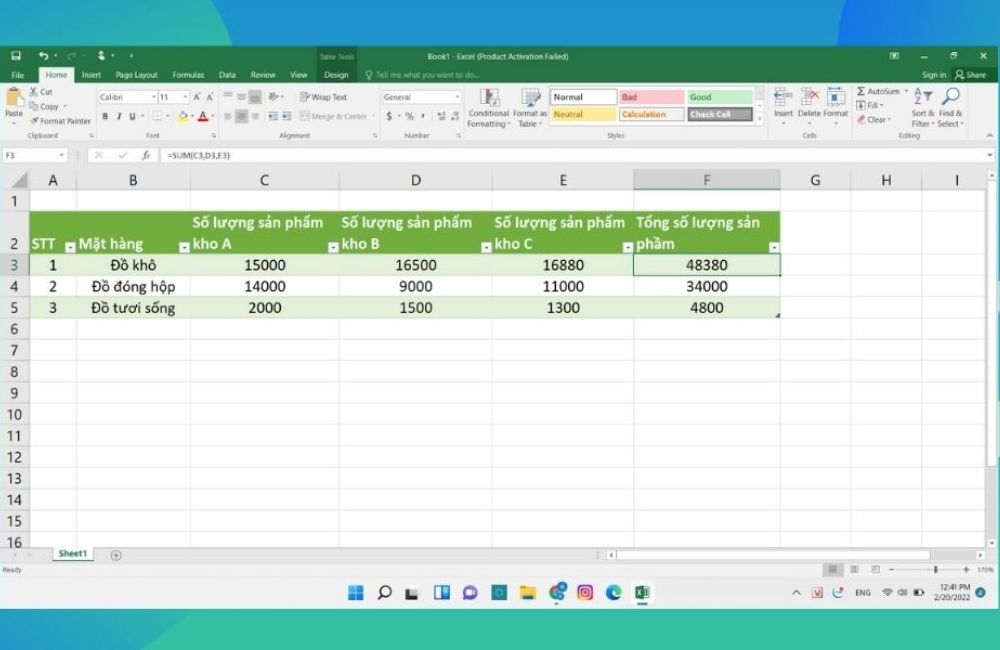Click the formula bar with SUM formula
1000x650 pixels.
coord(574,155)
